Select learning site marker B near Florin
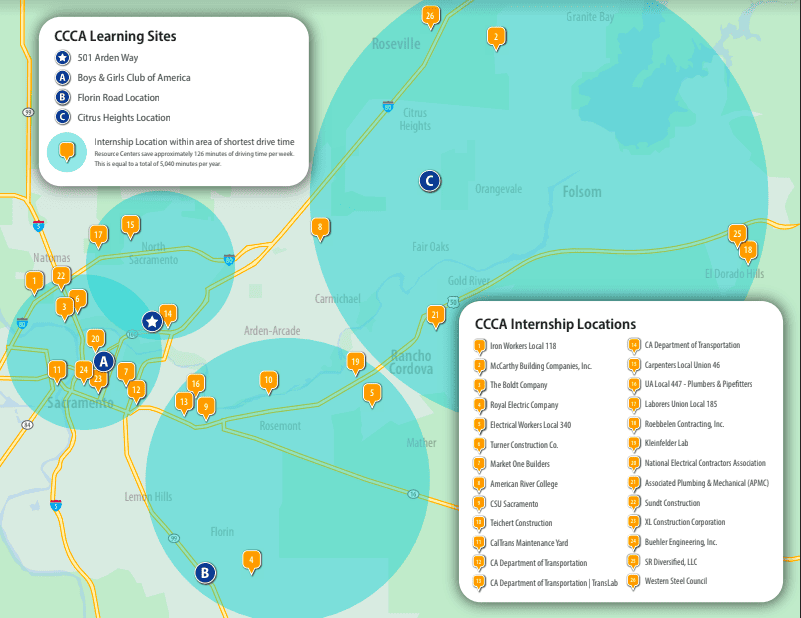The image size is (801, 618). tap(204, 573)
